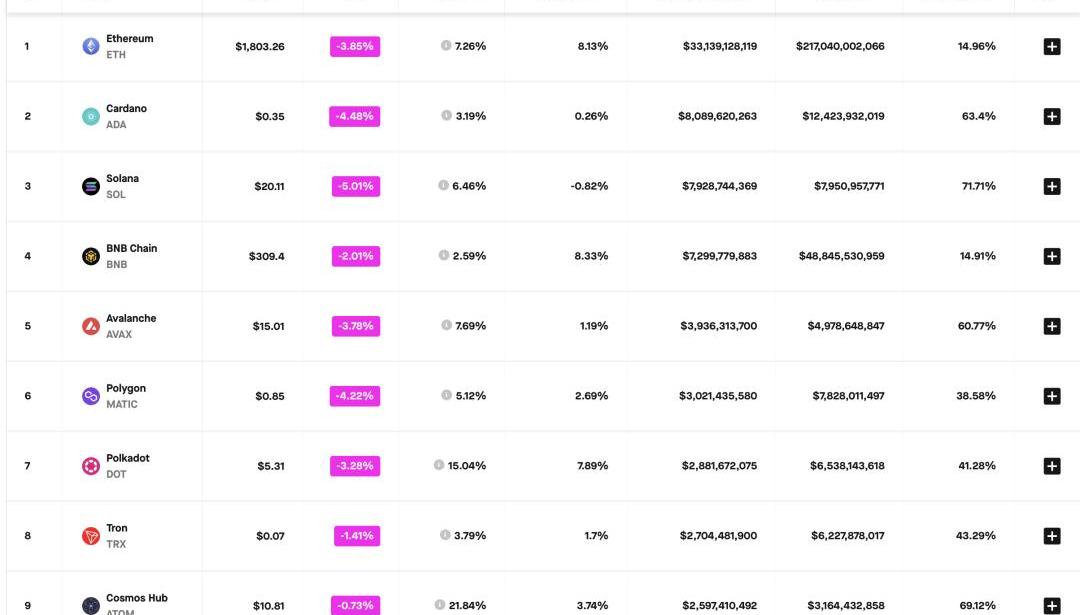1080x615 pixels.
Task: Open the Avalanche asset name link
Action: point(131,318)
